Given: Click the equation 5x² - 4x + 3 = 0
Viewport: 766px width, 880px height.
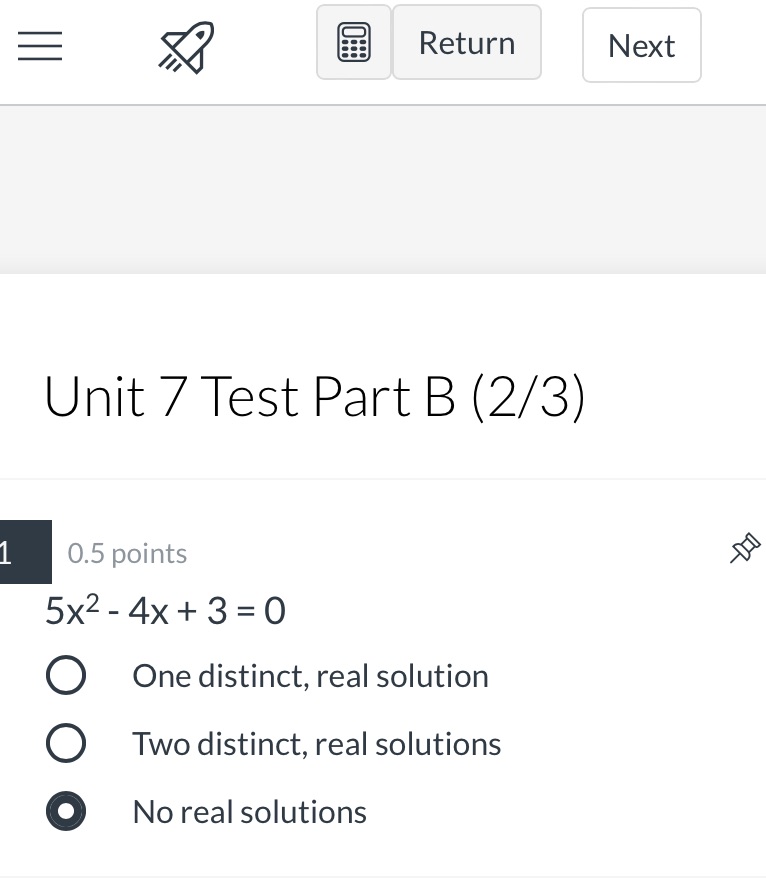Looking at the screenshot, I should click(165, 610).
